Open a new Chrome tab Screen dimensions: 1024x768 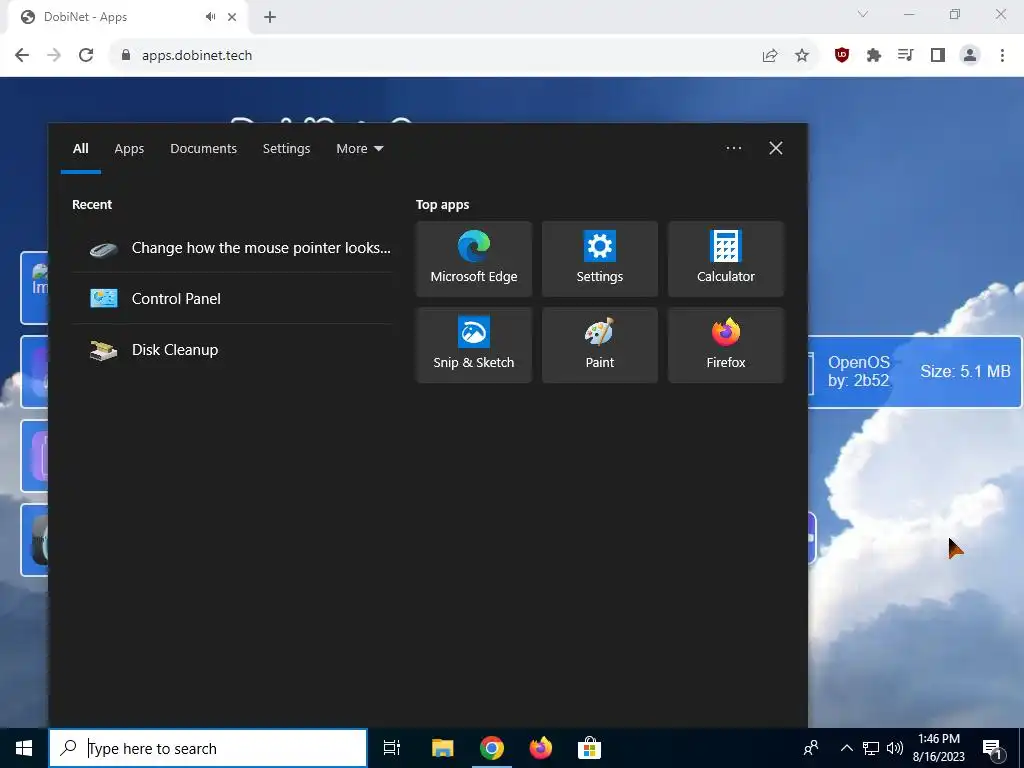(x=270, y=17)
